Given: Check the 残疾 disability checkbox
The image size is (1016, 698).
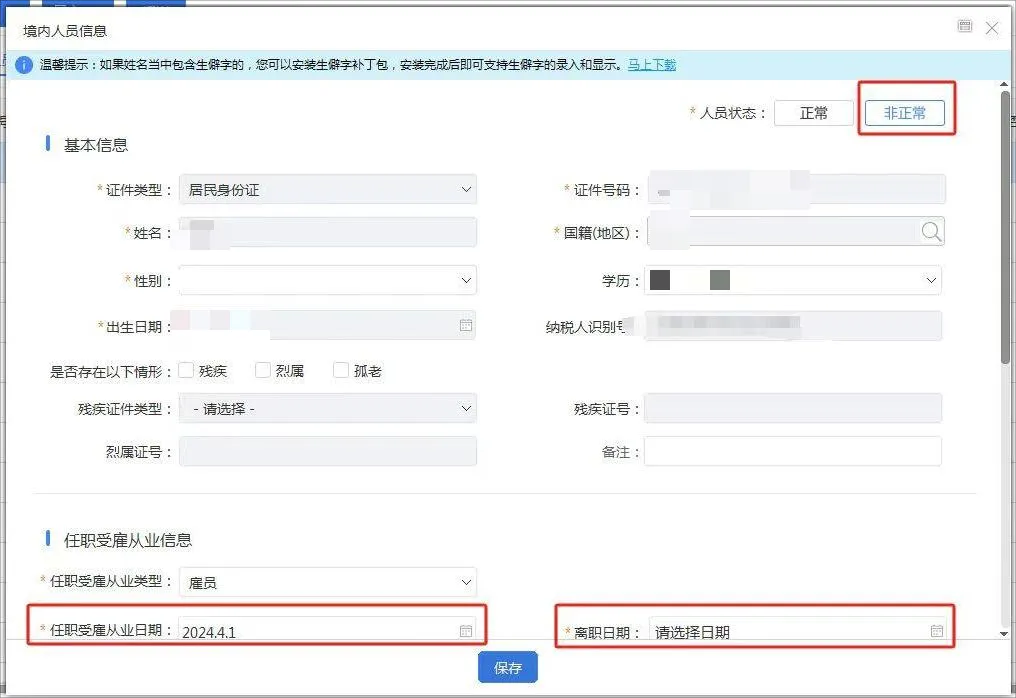Looking at the screenshot, I should 186,369.
